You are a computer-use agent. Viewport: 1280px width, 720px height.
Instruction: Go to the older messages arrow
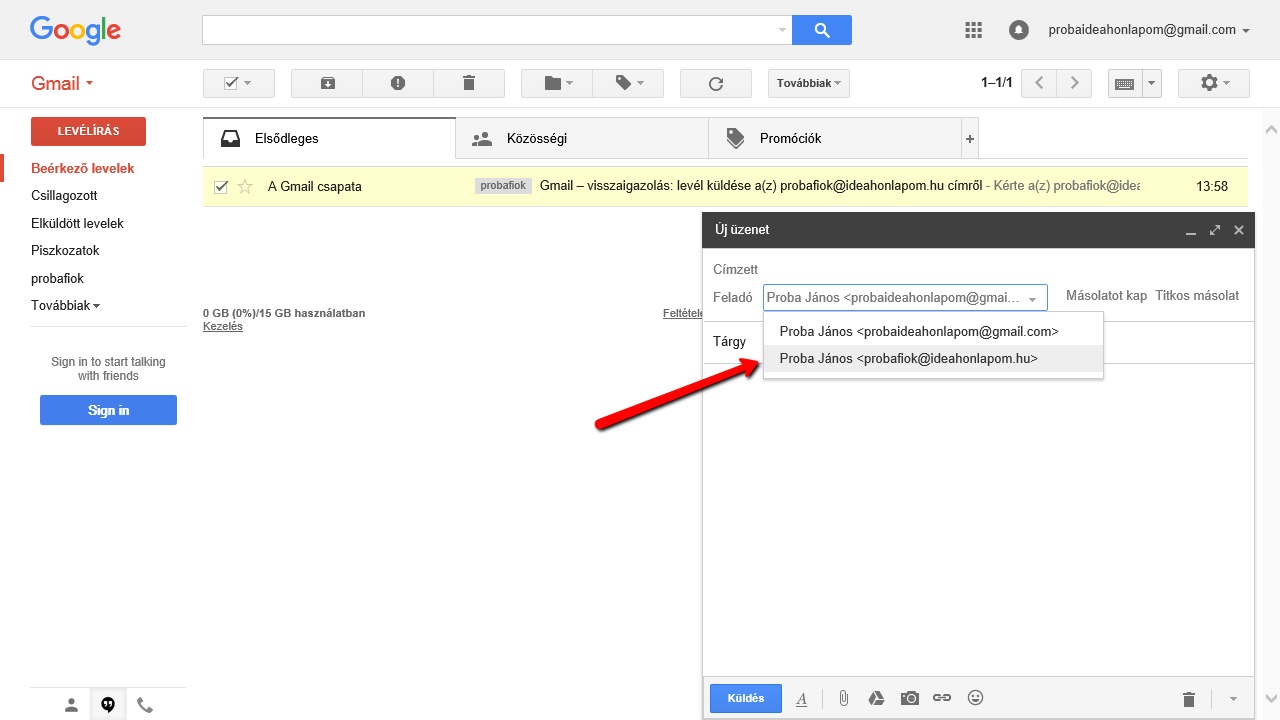coord(1074,83)
